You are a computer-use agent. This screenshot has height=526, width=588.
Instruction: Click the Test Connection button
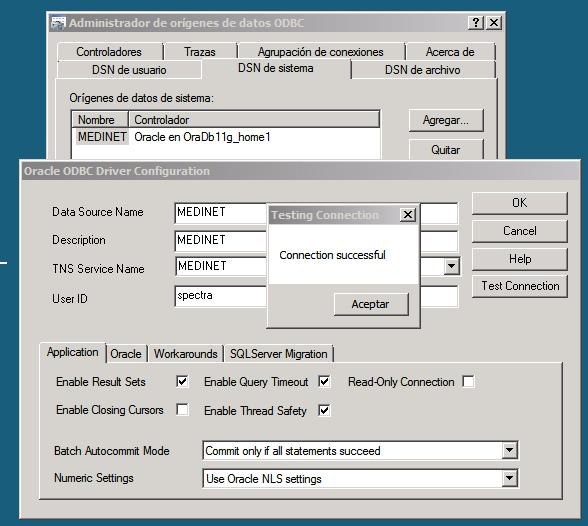tap(519, 286)
